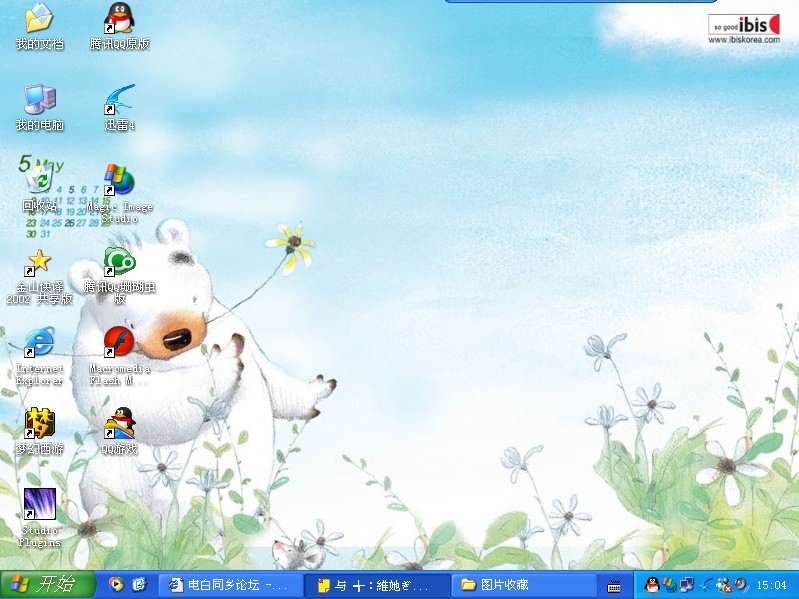The height and width of the screenshot is (599, 799).
Task: Select the 腾讯QQ原版 penguin shortcut
Action: (x=120, y=19)
